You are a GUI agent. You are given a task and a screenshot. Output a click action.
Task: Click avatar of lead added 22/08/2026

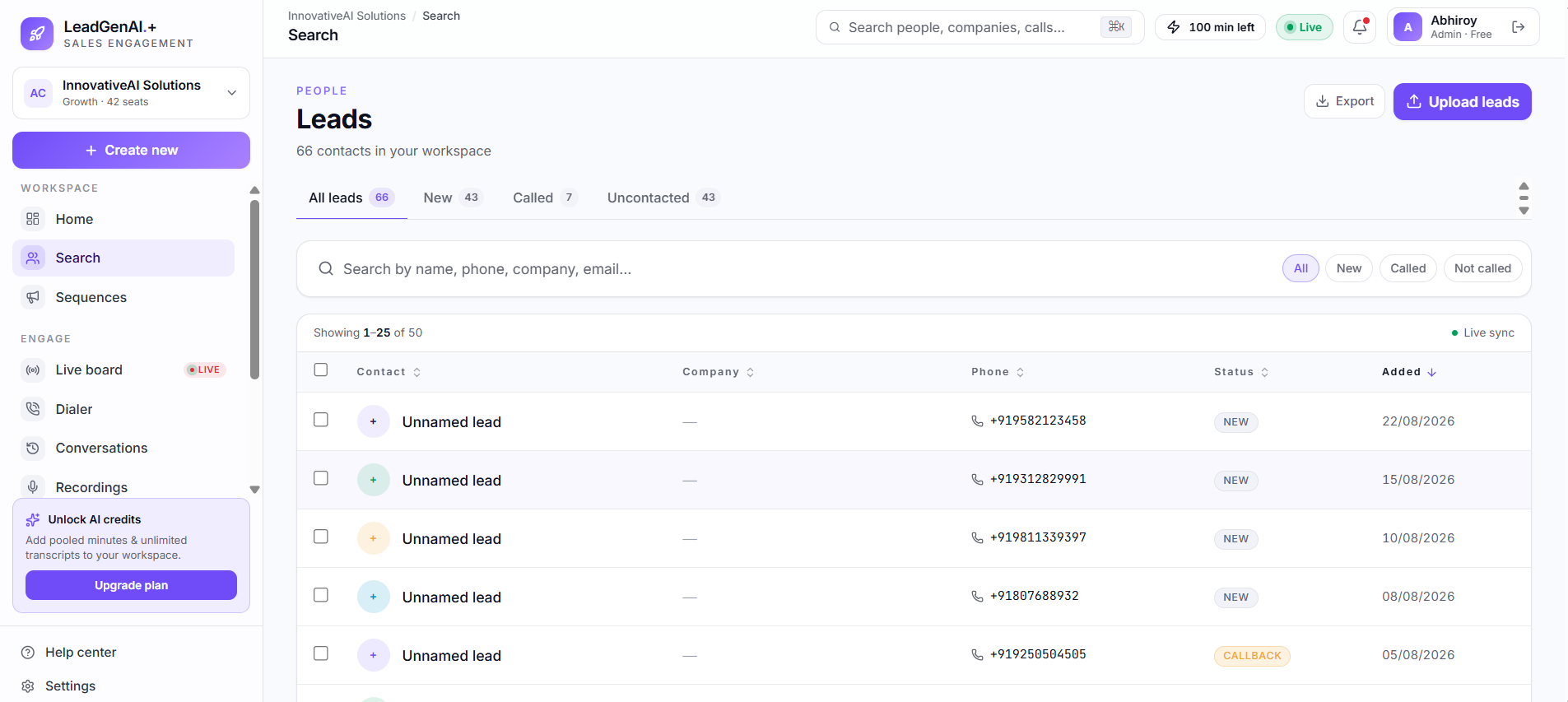[x=374, y=421]
